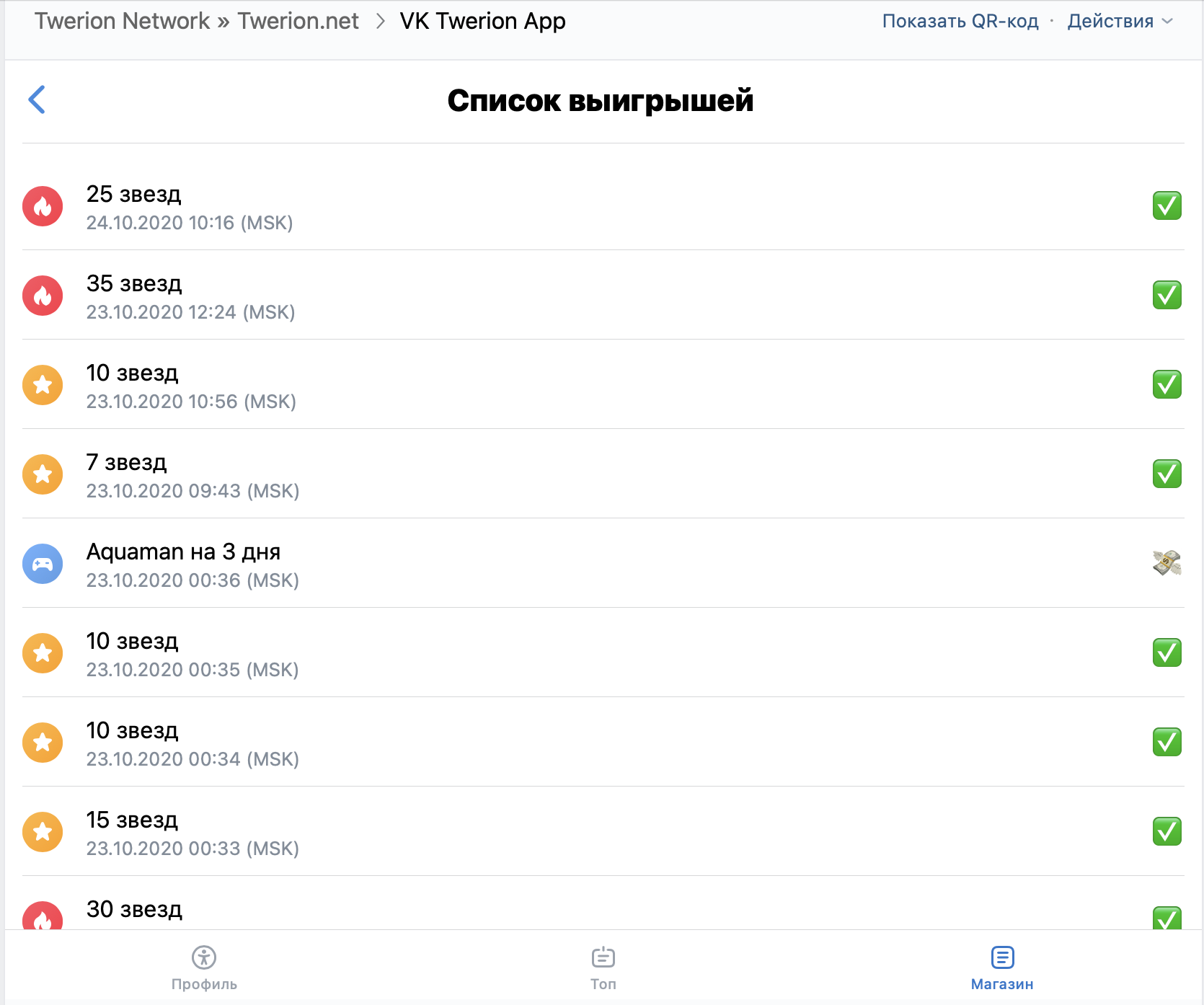1204x1005 pixels.
Task: Click the date 23.10.2020 00:34 (MSK)
Action: pos(192,759)
